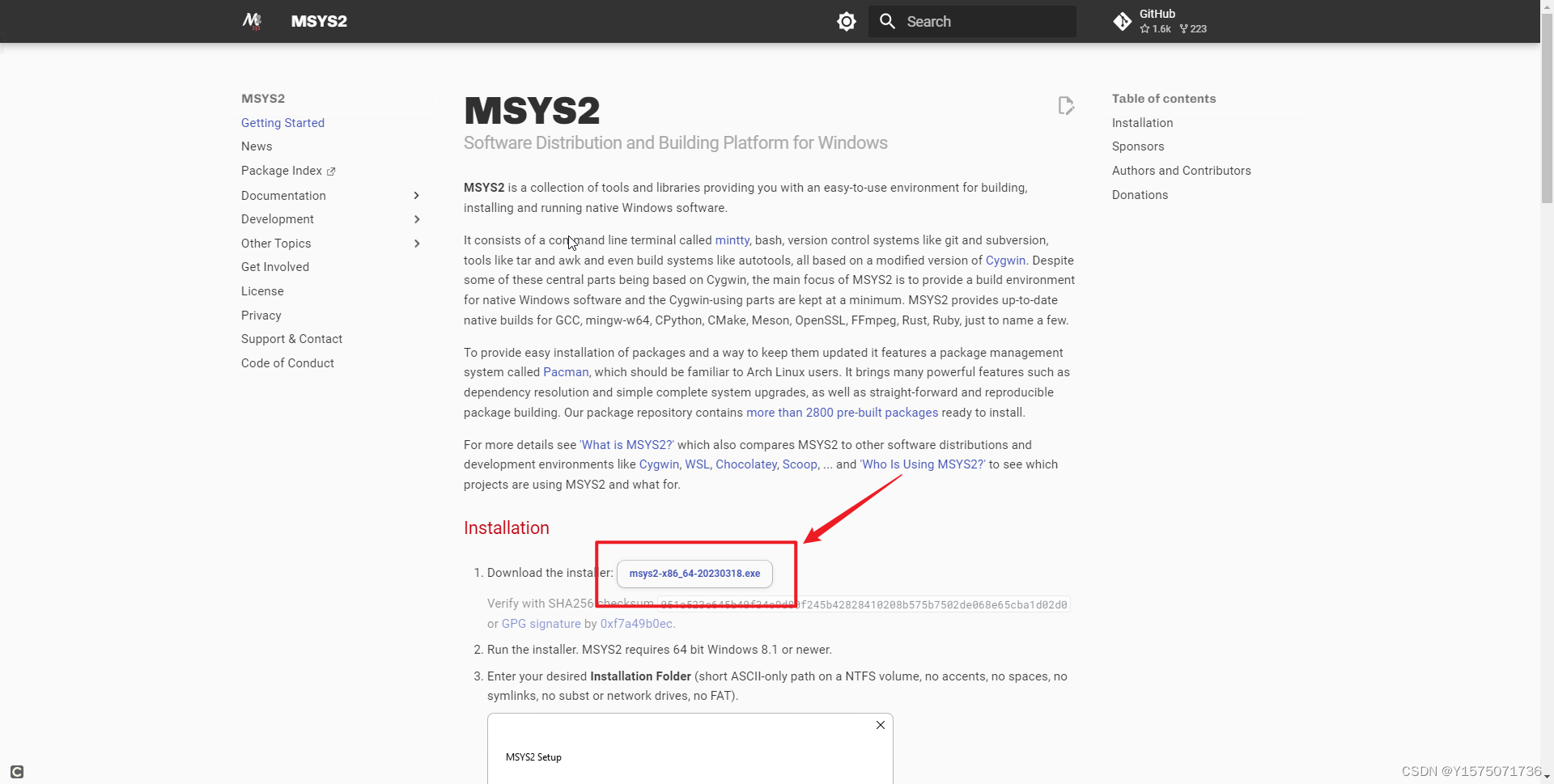
Task: Open the News sidebar item
Action: click(257, 146)
